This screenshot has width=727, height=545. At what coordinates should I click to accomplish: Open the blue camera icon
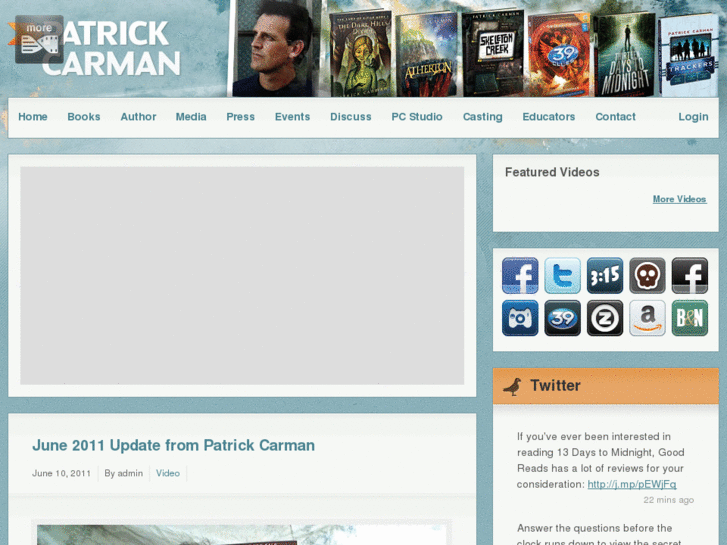pos(520,318)
